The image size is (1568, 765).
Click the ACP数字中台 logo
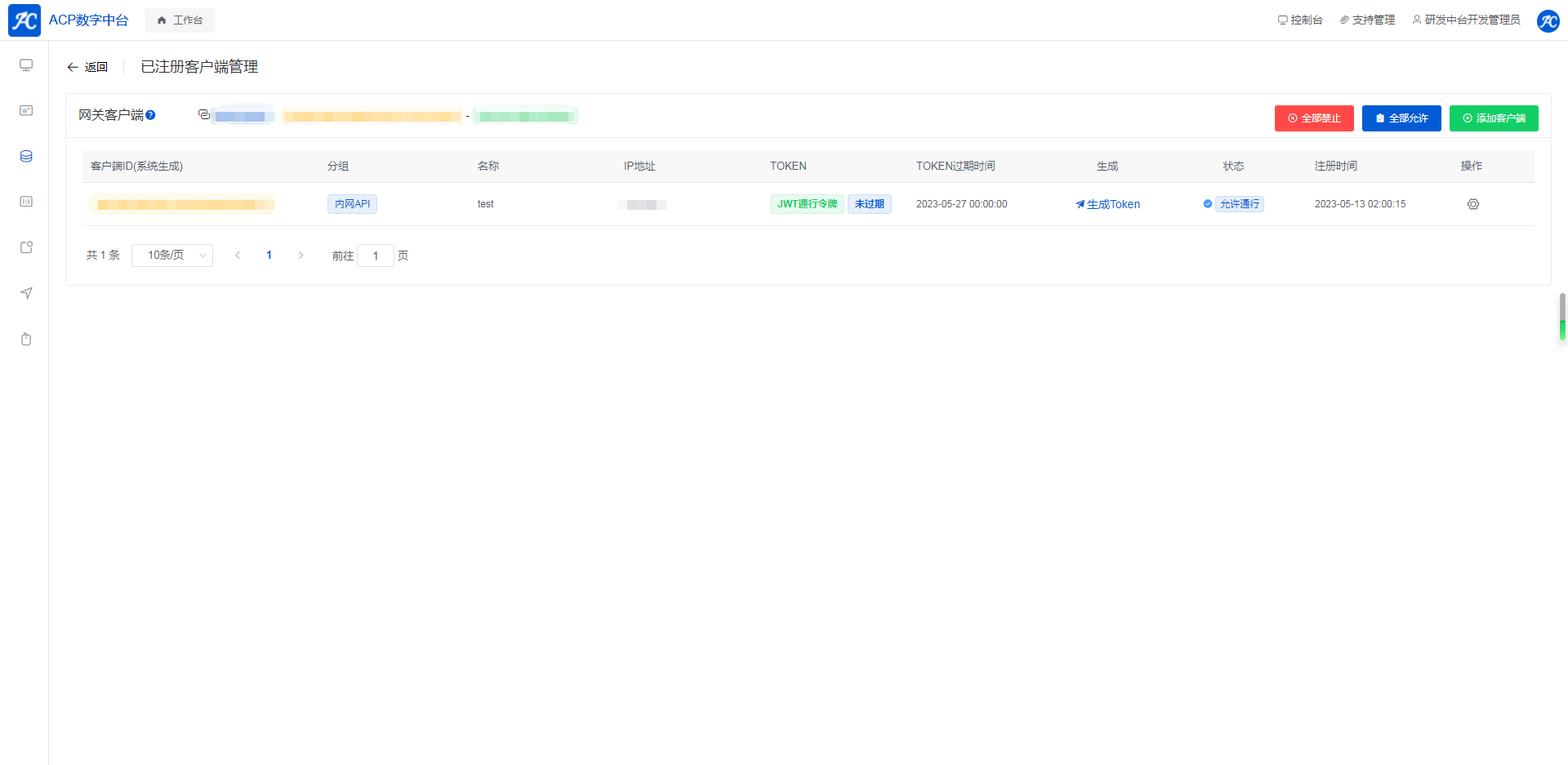click(x=24, y=20)
